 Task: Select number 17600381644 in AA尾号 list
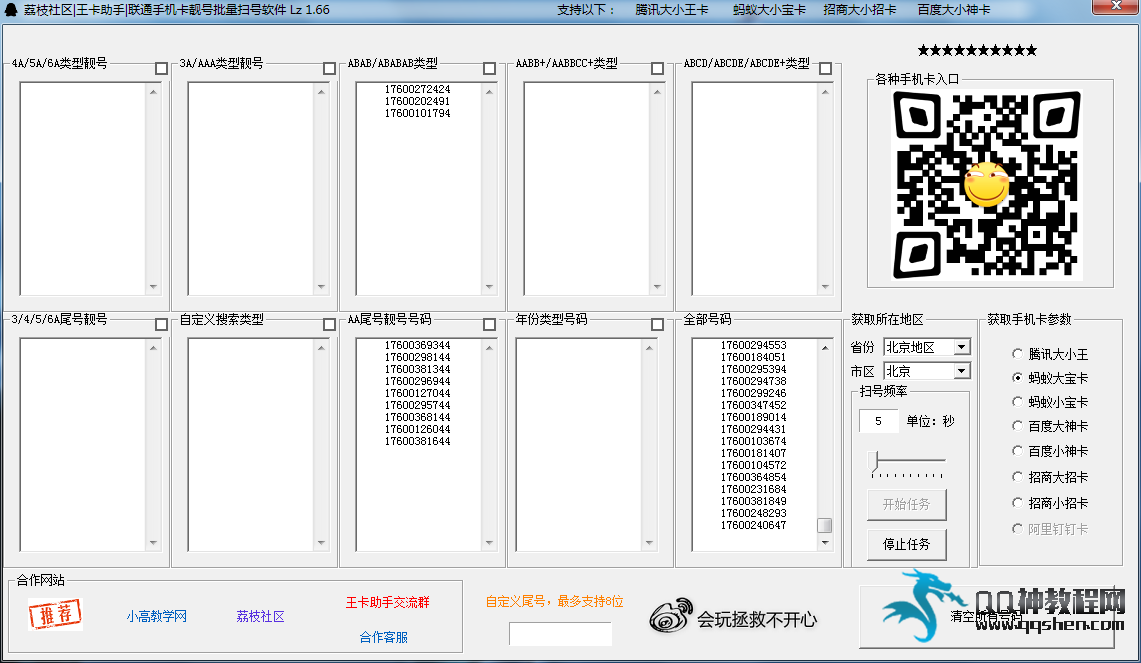click(x=418, y=441)
